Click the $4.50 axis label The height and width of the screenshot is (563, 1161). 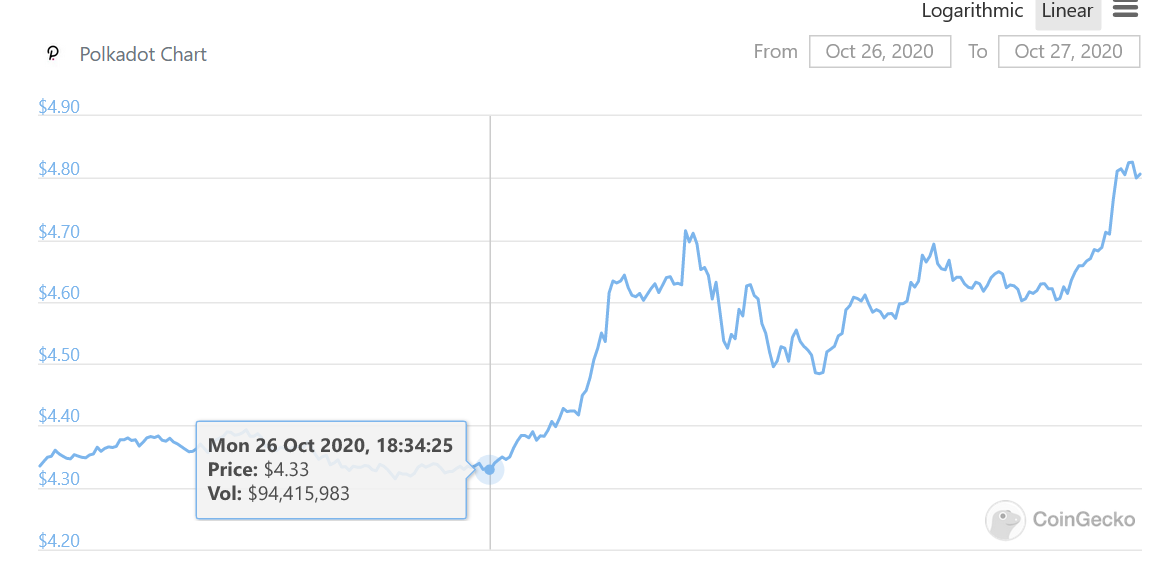(59, 356)
